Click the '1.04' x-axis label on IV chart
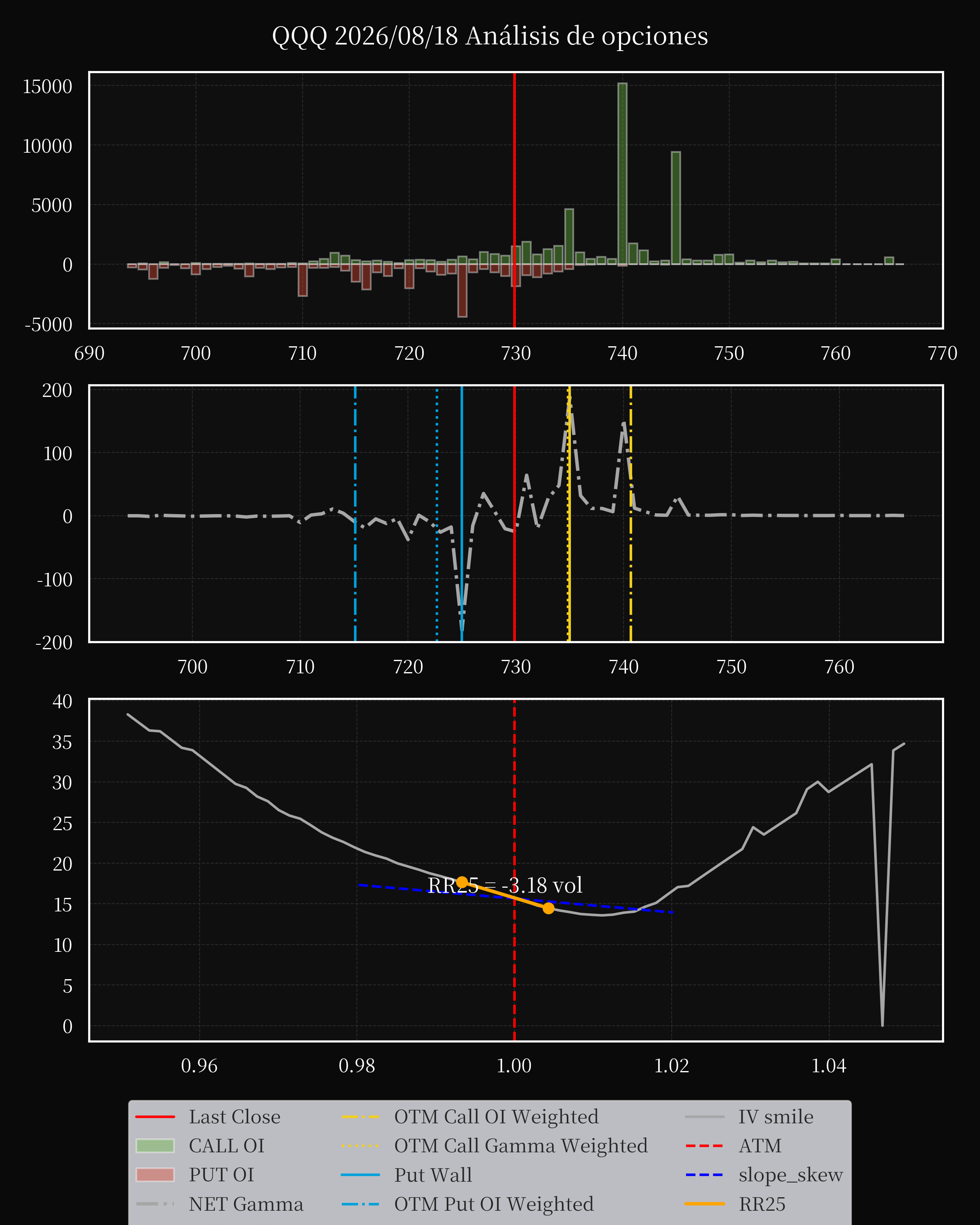The height and width of the screenshot is (1225, 980). tap(829, 1066)
